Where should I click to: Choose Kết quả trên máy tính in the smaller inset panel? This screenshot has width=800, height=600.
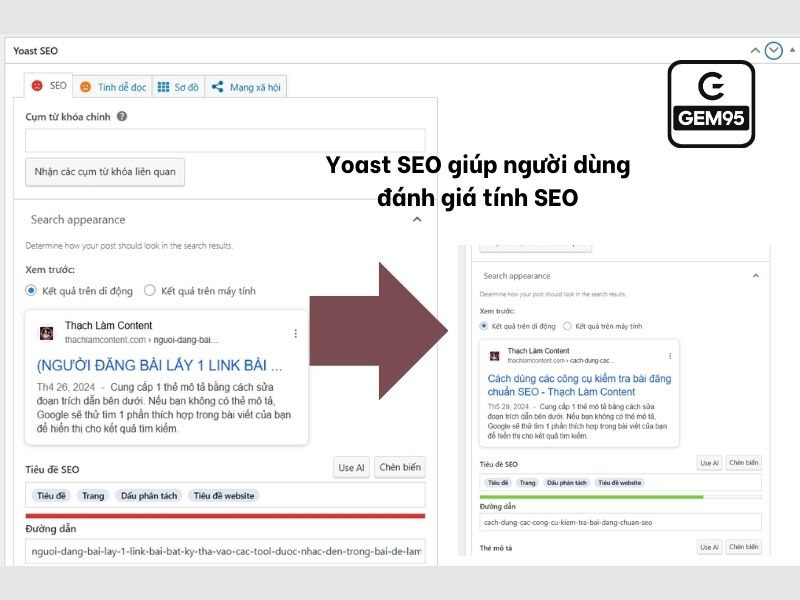point(567,326)
